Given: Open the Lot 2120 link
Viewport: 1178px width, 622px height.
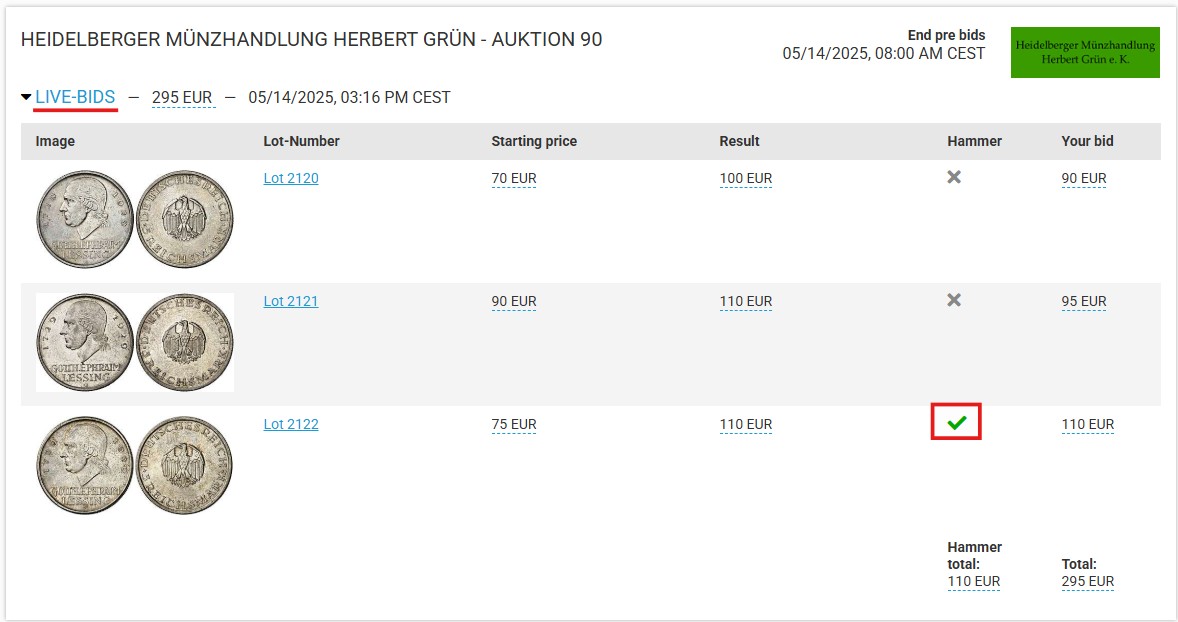Looking at the screenshot, I should 291,178.
